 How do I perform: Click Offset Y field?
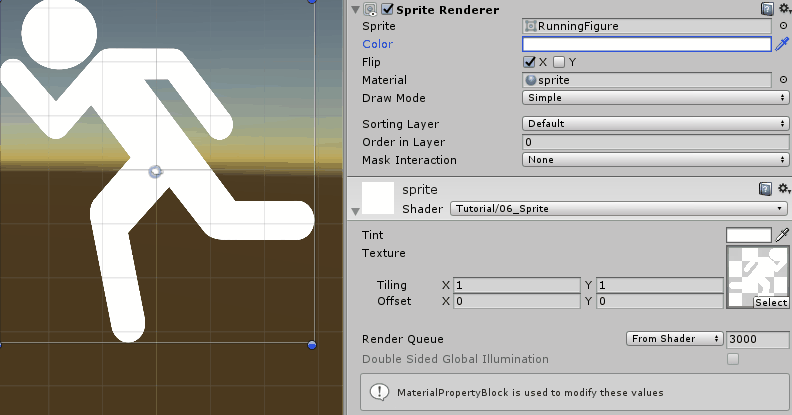click(660, 301)
